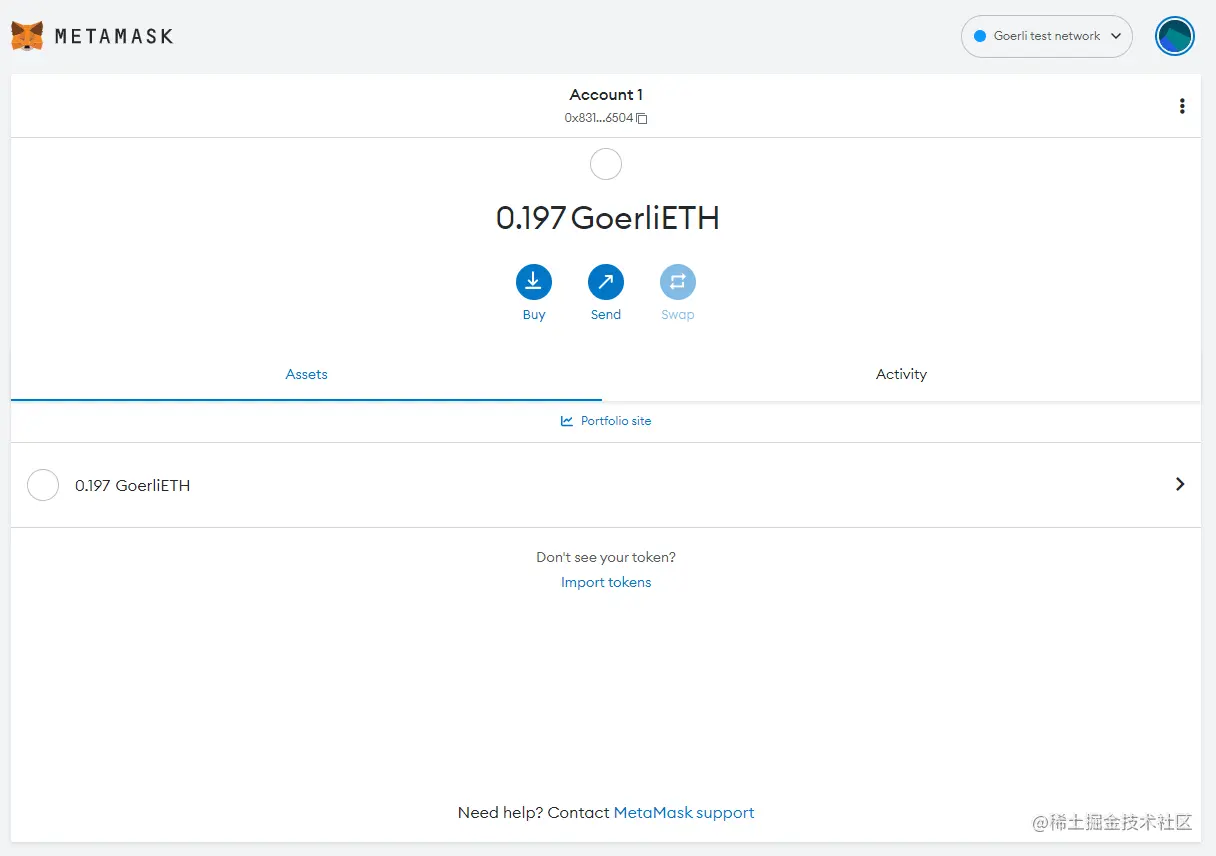Click the blue network status dot
This screenshot has width=1216, height=856.
[980, 36]
